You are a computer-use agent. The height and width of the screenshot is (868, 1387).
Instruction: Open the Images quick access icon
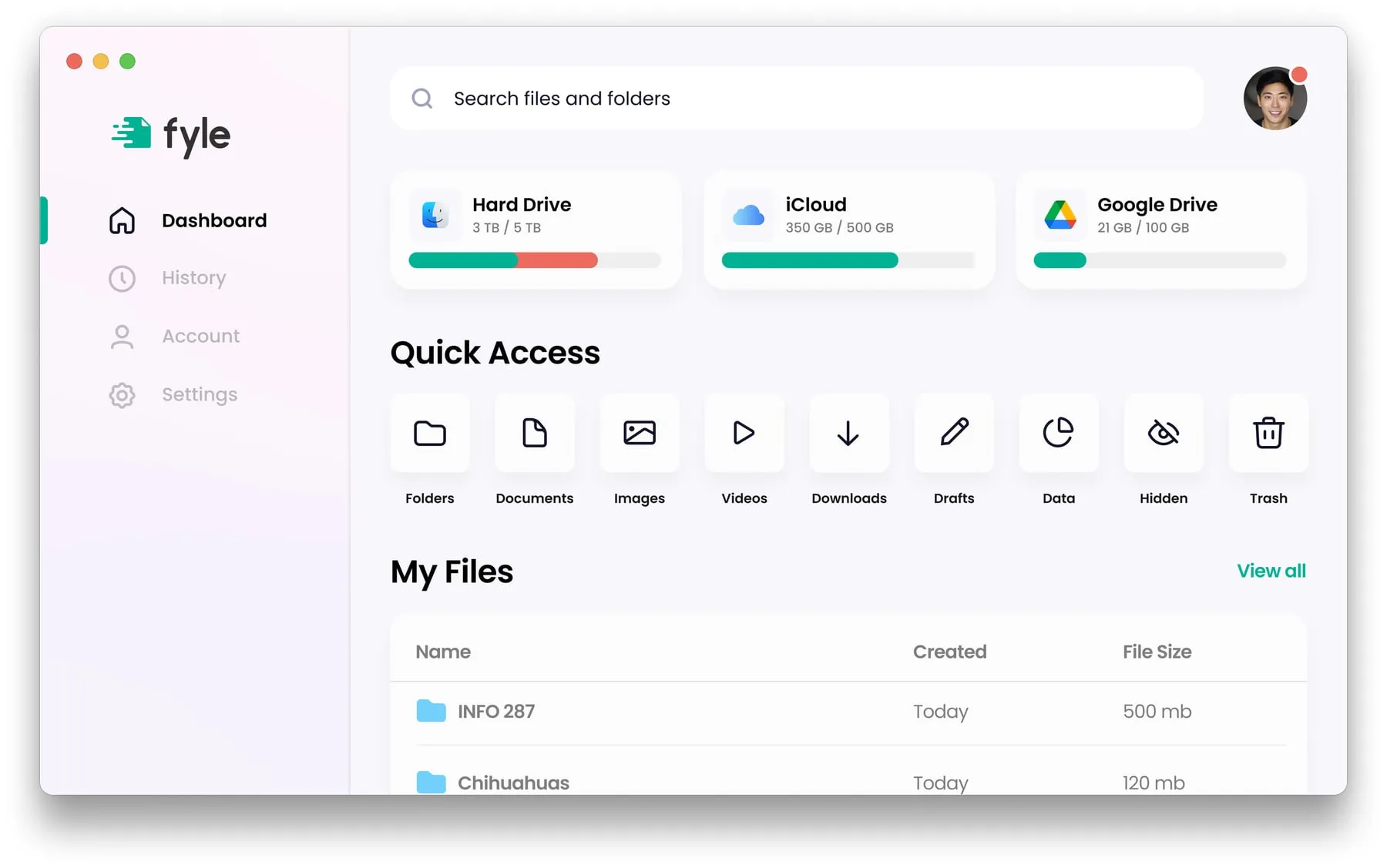pos(640,433)
